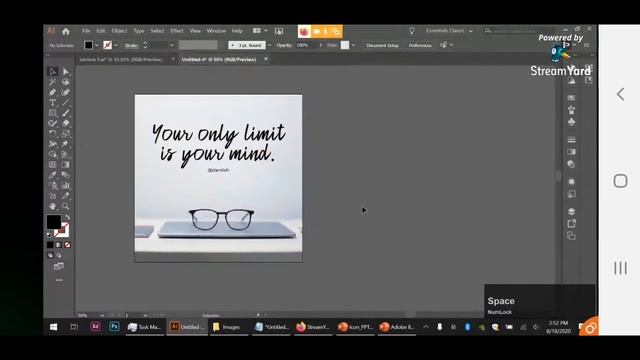Reset to default fill and stroke
Screen dimensions: 640x360
tap(49, 235)
